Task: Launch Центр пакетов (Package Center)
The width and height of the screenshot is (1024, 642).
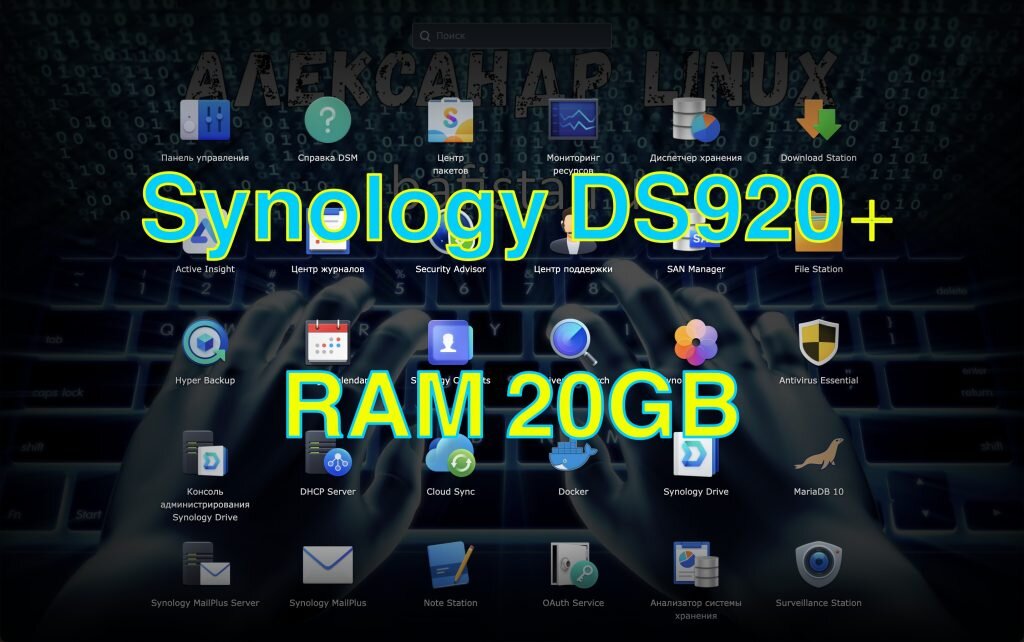Action: (451, 121)
